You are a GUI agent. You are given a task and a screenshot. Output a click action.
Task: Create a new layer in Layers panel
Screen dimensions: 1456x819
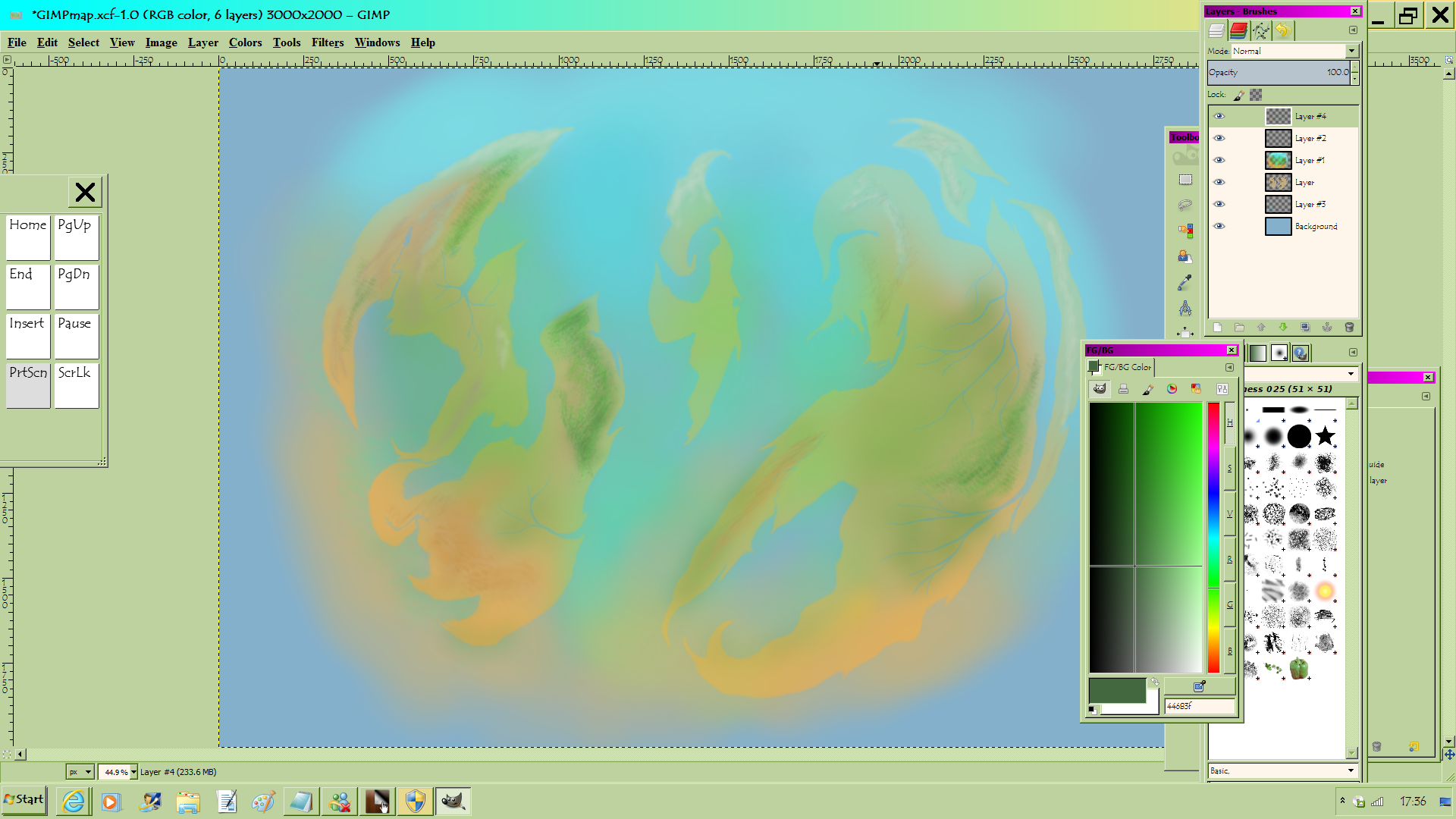click(1217, 327)
